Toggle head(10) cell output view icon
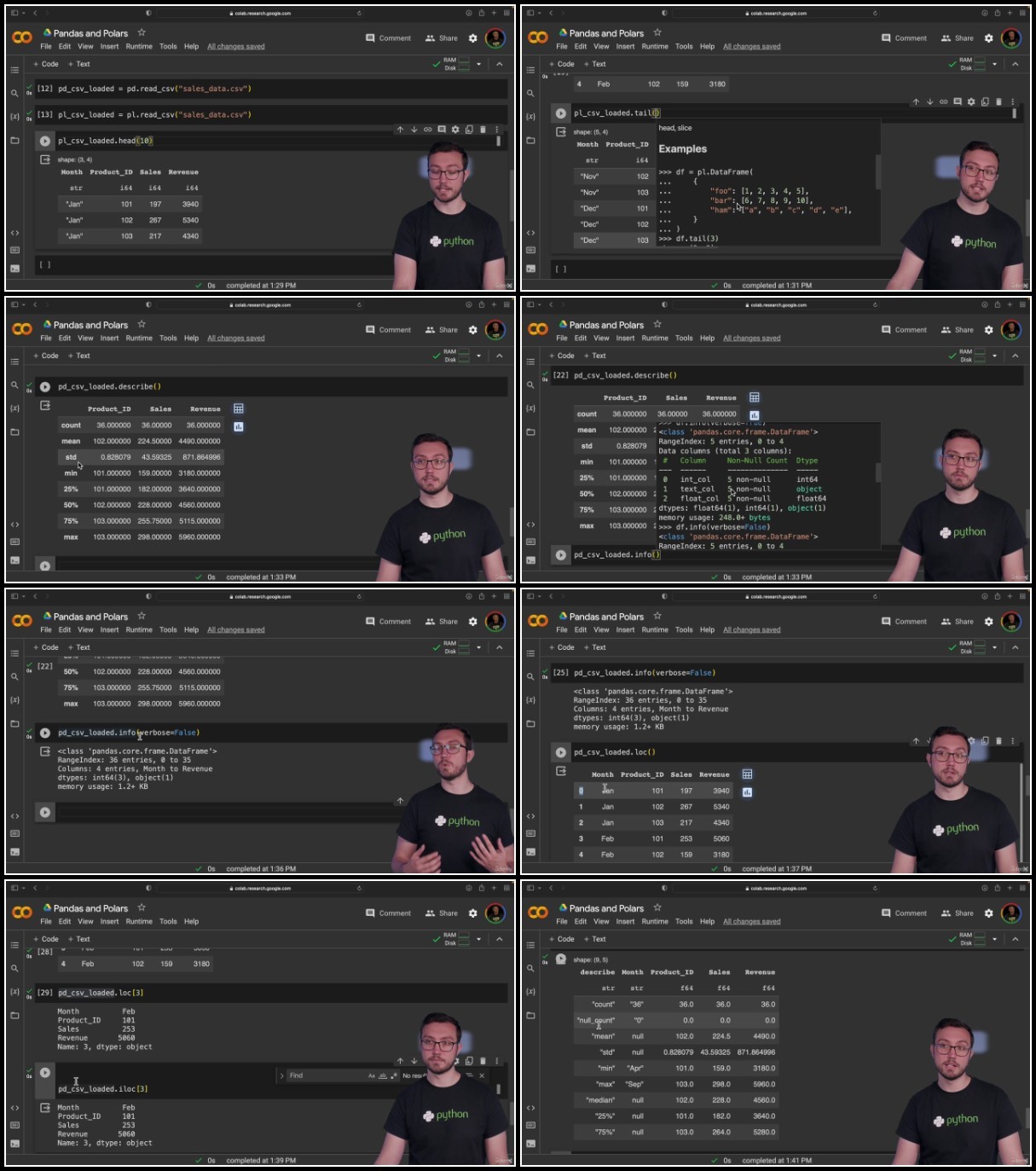Viewport: 1036px width, 1171px height. 45,159
